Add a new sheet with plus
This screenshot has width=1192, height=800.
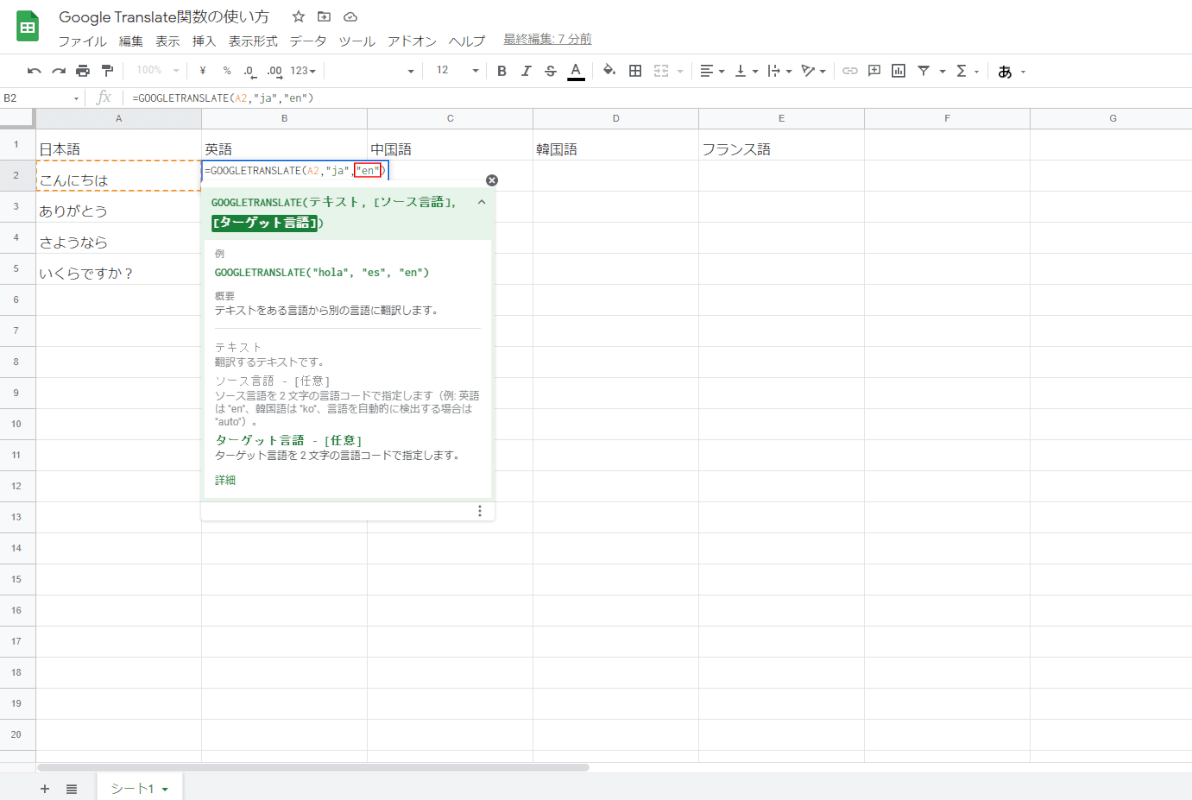(x=45, y=789)
